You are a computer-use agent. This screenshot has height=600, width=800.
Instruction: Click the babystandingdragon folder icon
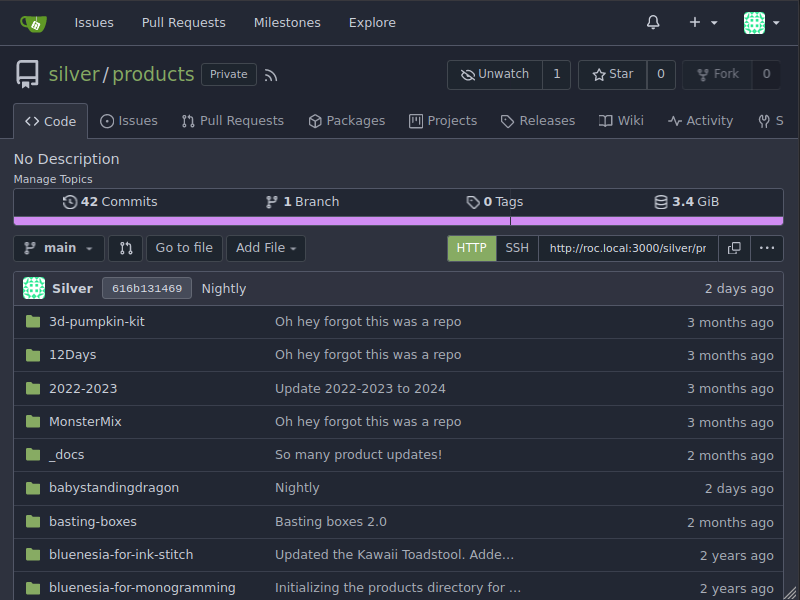33,488
